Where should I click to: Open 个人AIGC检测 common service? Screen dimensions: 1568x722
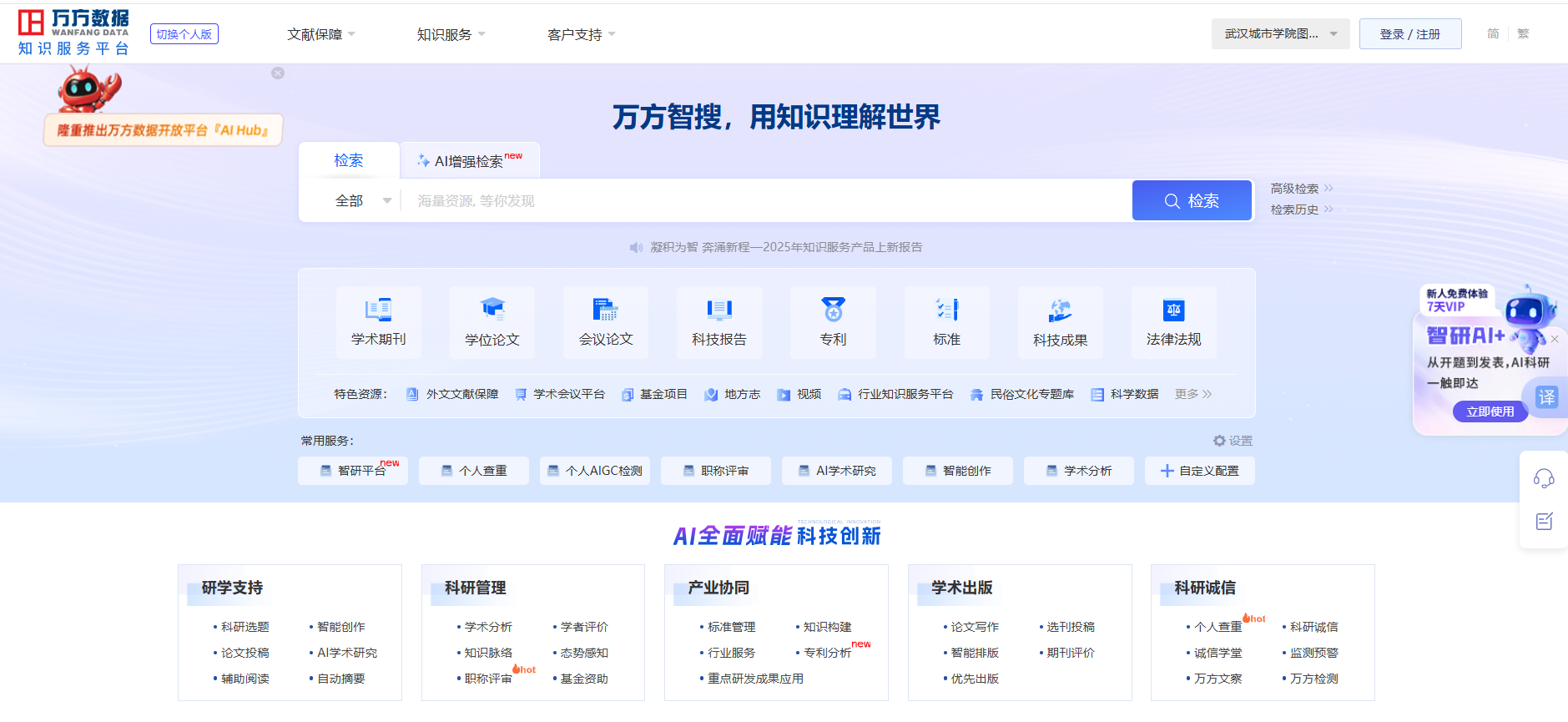pos(595,471)
